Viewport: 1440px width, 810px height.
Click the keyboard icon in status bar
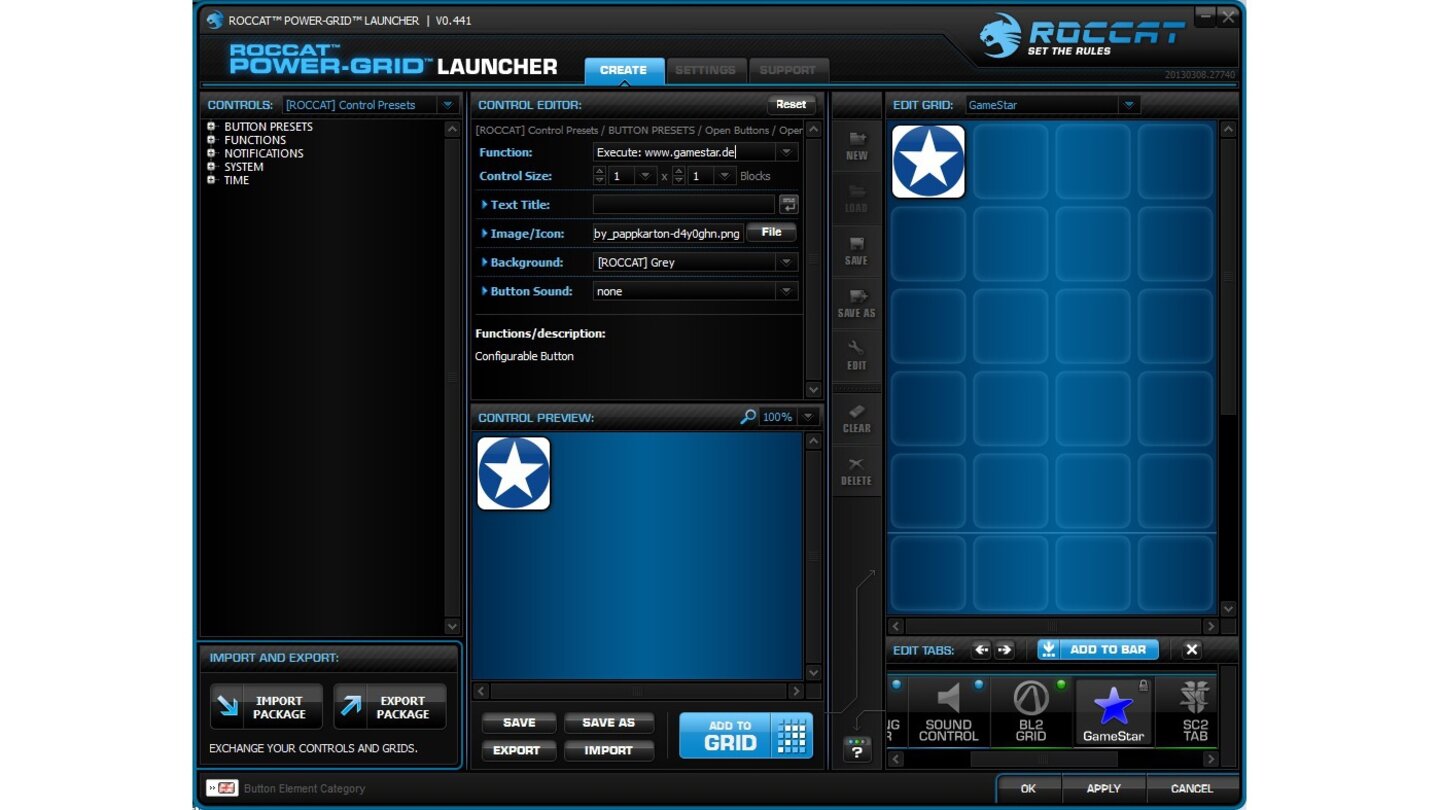click(x=222, y=788)
